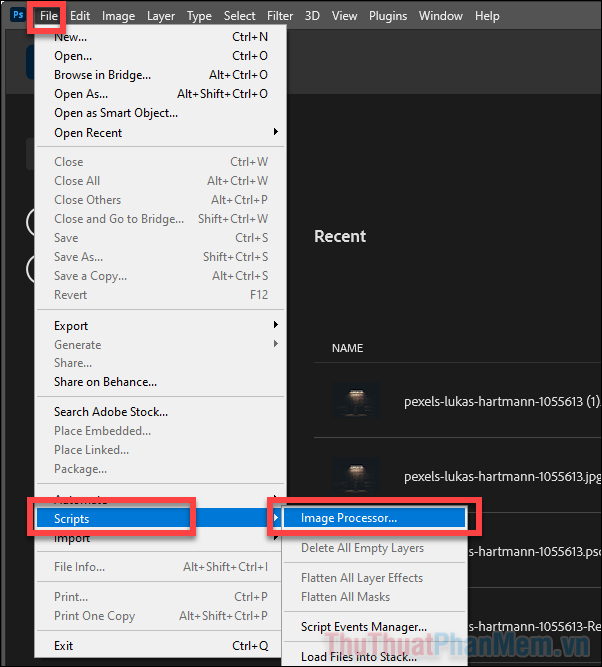Click the Print... entry
Viewport: 602px width, 667px height.
[x=158, y=597]
